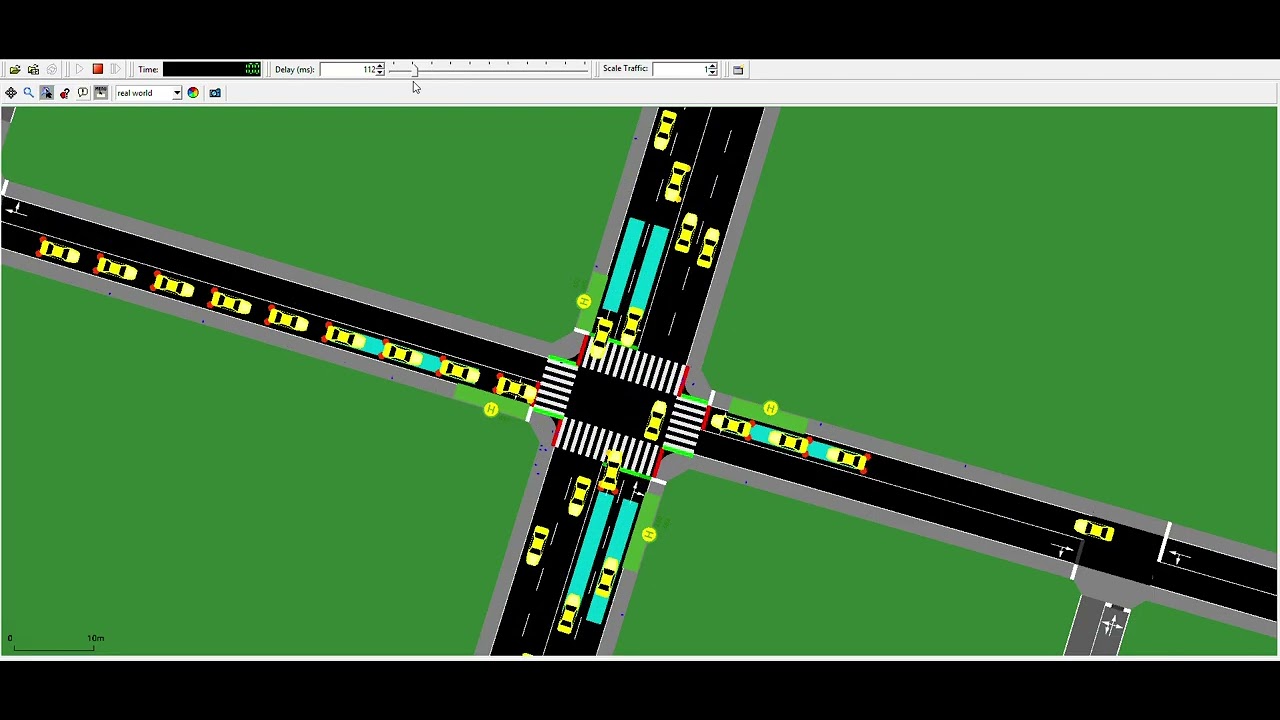Click the bus stop sign on the east road
The width and height of the screenshot is (1280, 720).
[x=770, y=408]
